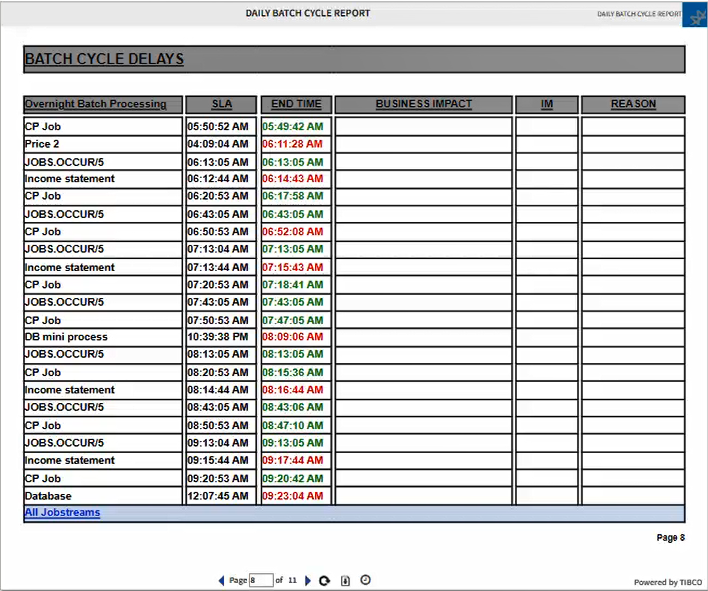Click the 06:52:08 AM end time
This screenshot has height=591, width=708.
[293, 232]
